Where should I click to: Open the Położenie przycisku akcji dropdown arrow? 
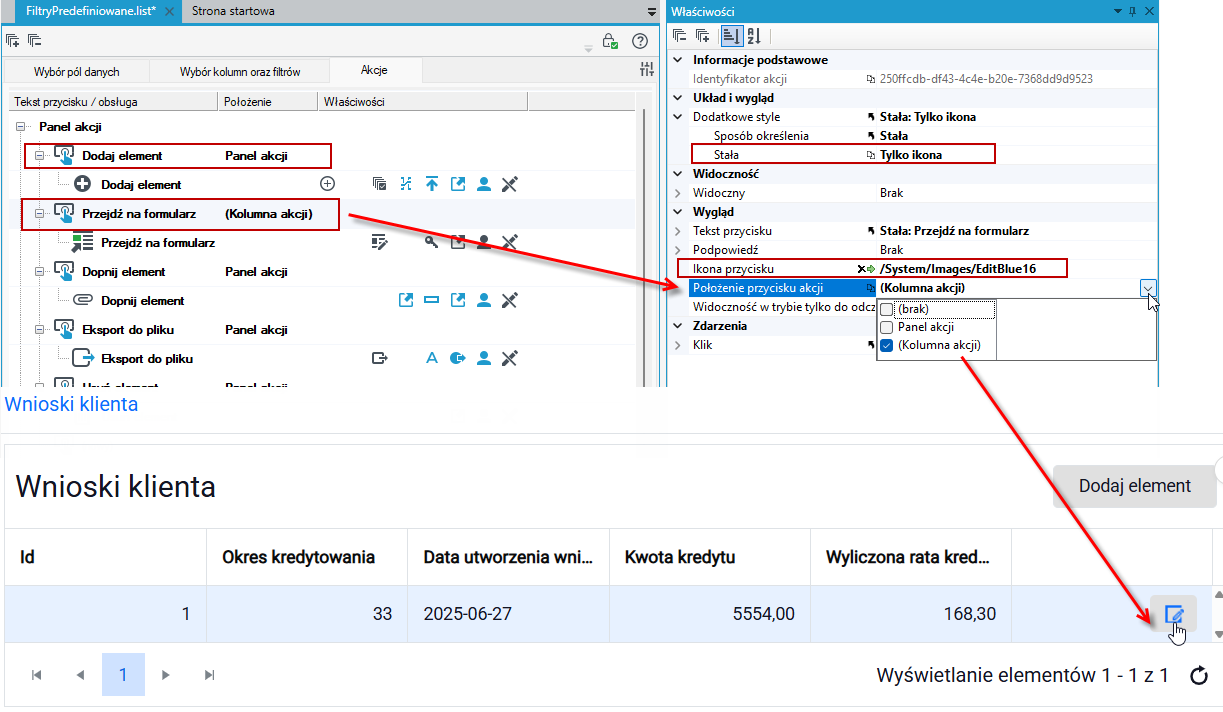point(1148,288)
